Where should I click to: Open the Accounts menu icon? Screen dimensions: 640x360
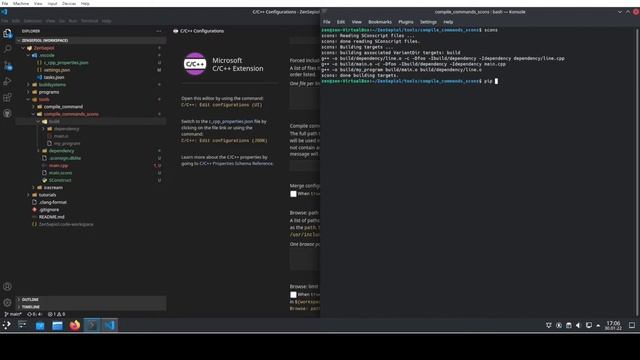[x=7, y=287]
